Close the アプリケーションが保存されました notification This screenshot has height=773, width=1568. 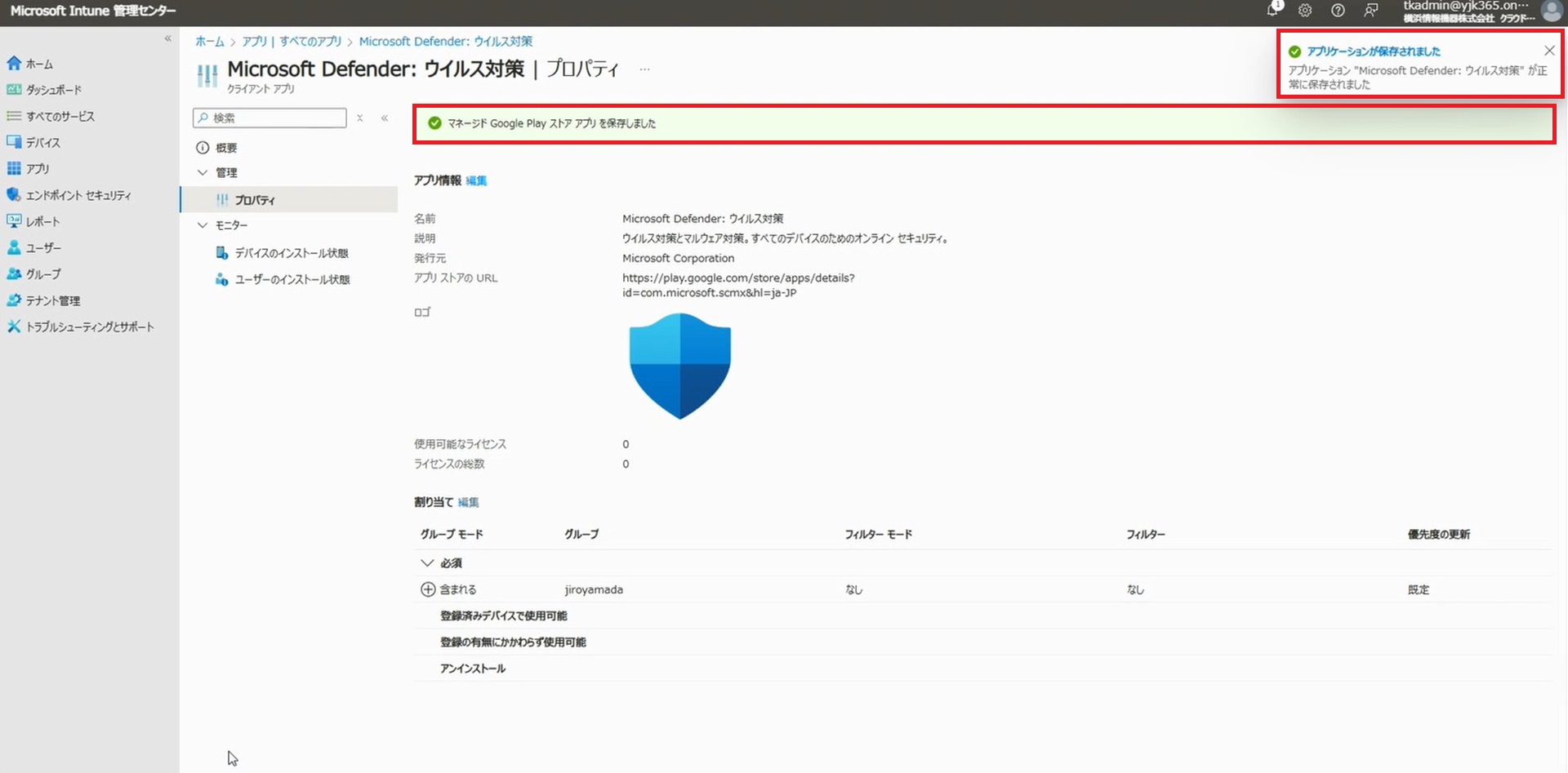tap(1549, 51)
